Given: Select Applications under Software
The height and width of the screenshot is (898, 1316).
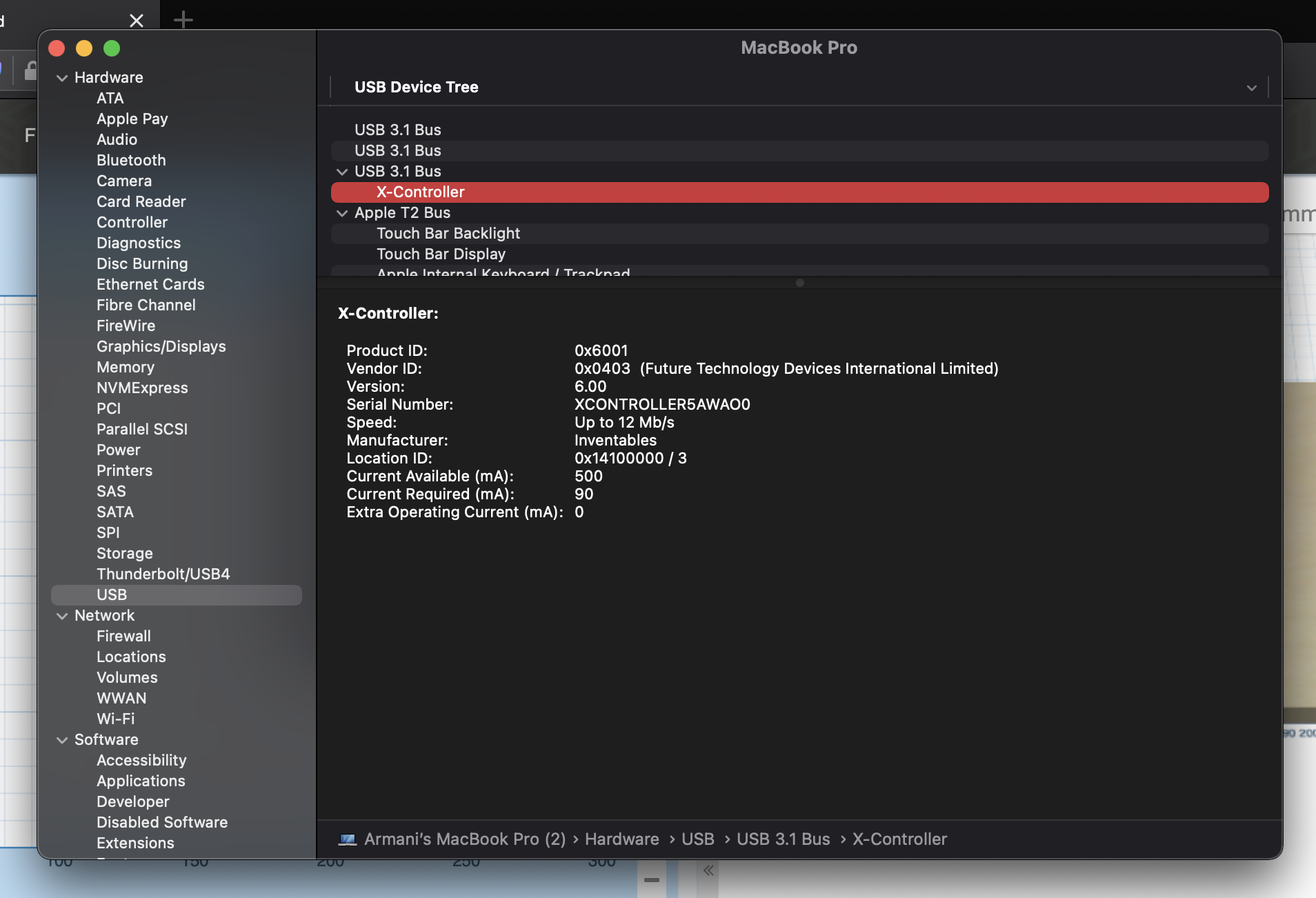Looking at the screenshot, I should 141,781.
